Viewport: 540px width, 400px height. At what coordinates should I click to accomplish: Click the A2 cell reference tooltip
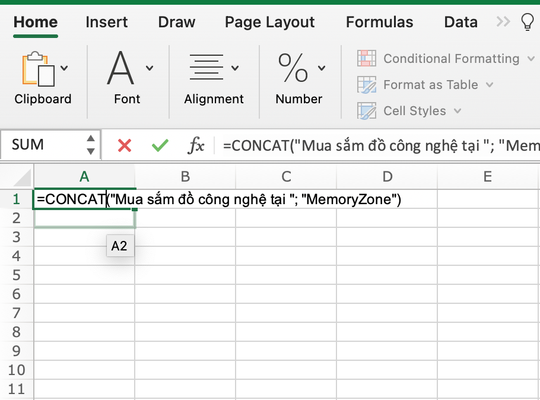119,246
